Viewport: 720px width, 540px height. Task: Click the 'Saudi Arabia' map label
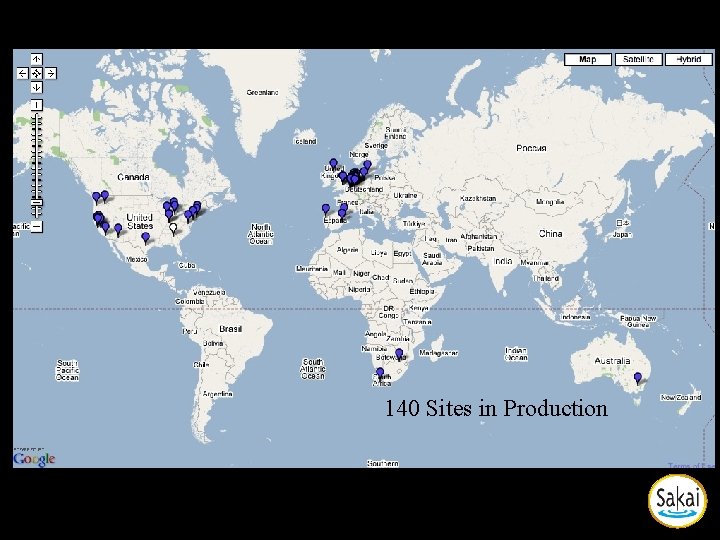coord(432,259)
